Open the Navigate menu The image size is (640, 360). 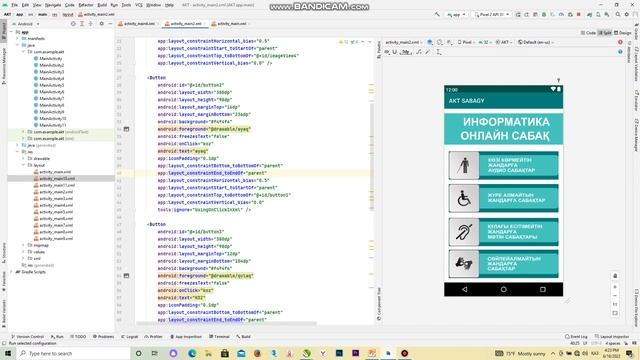(53, 5)
